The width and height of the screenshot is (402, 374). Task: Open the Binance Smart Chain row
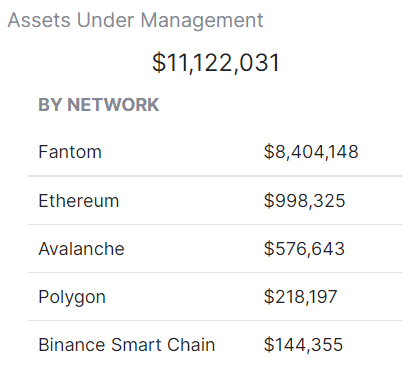pyautogui.click(x=215, y=345)
